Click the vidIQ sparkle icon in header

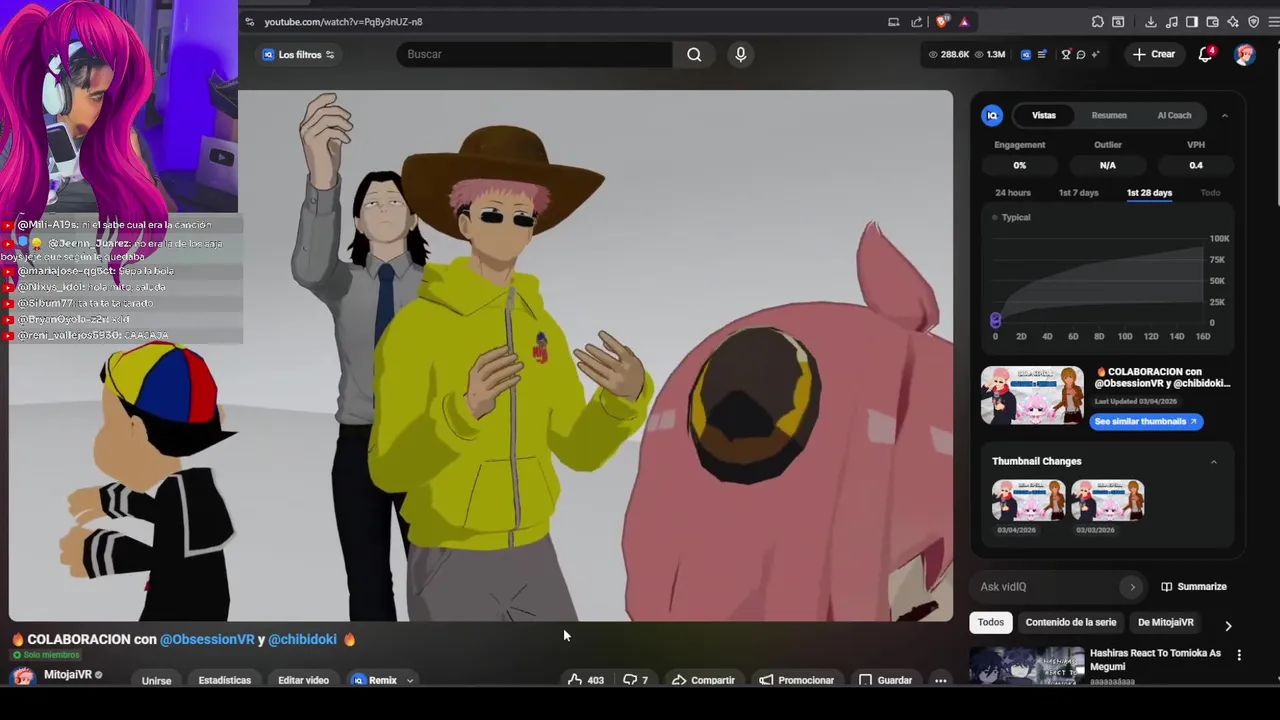point(1096,55)
